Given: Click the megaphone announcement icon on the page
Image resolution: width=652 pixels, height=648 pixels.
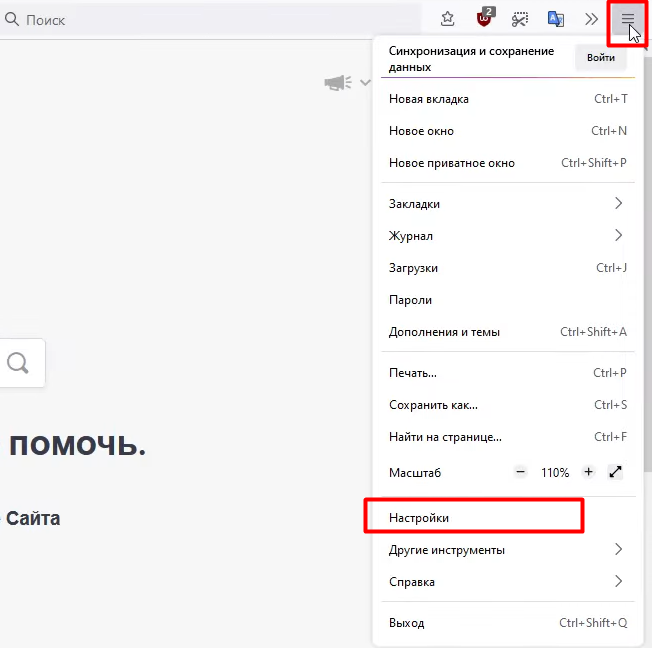Looking at the screenshot, I should (338, 83).
